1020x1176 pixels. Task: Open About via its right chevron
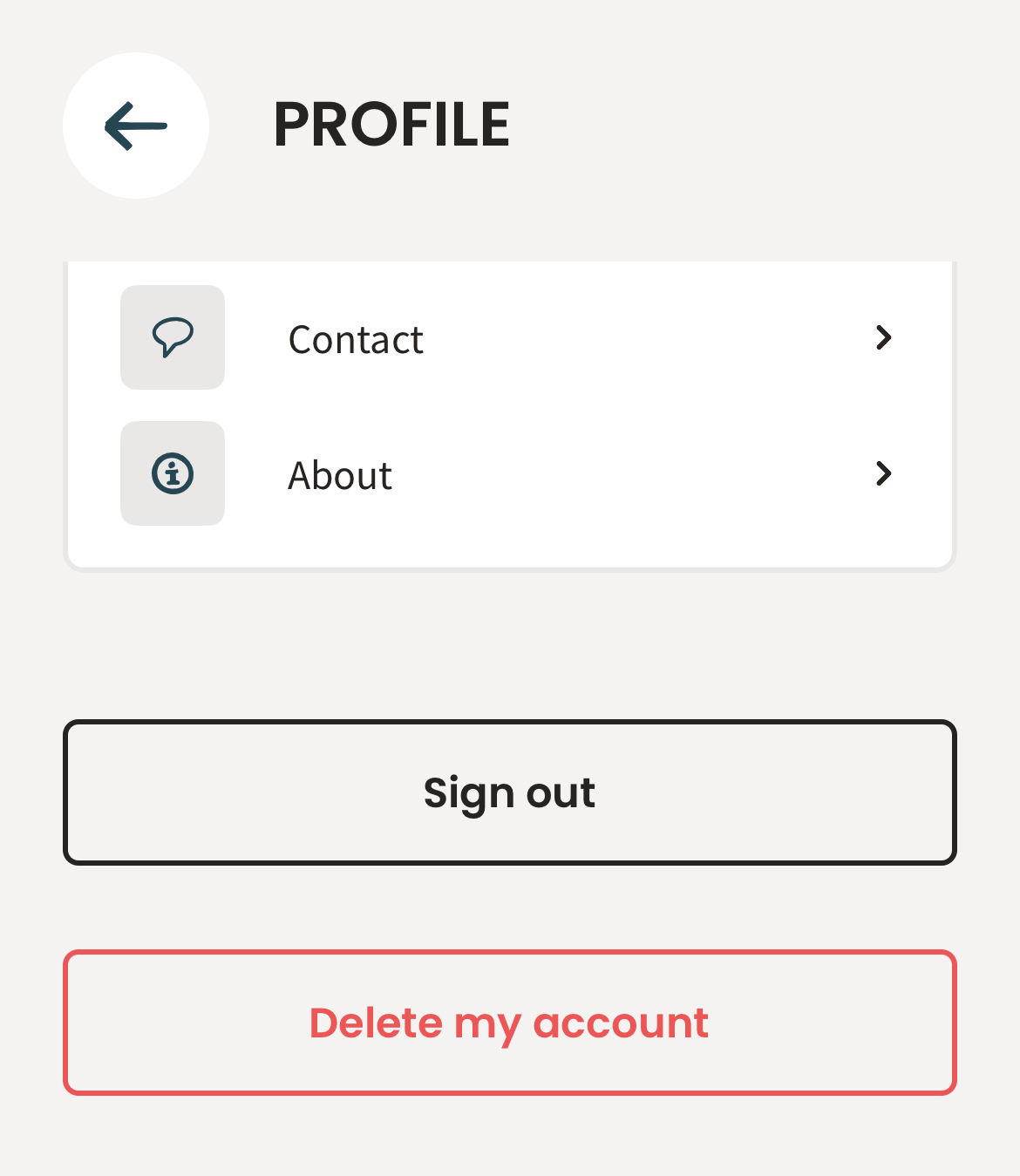tap(883, 473)
